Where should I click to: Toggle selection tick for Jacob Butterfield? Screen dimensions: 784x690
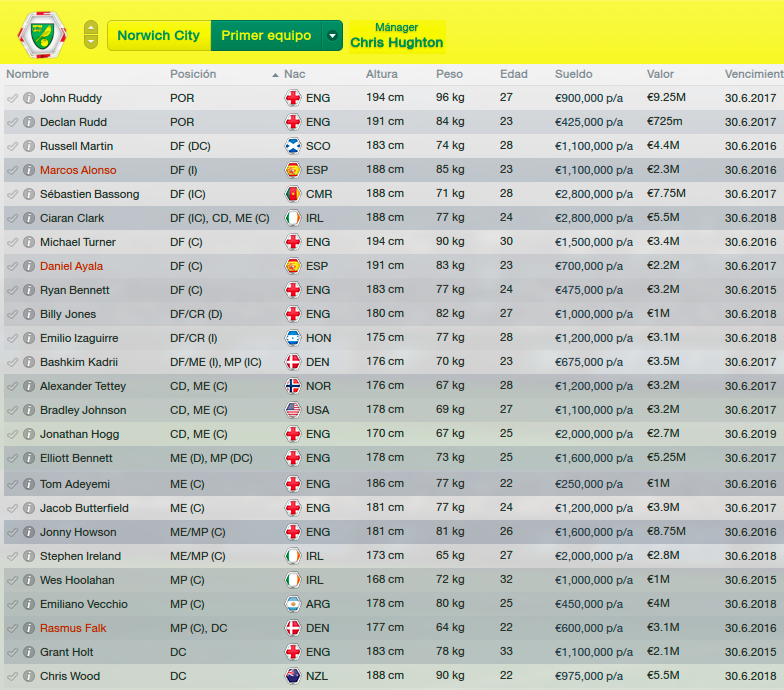point(12,508)
